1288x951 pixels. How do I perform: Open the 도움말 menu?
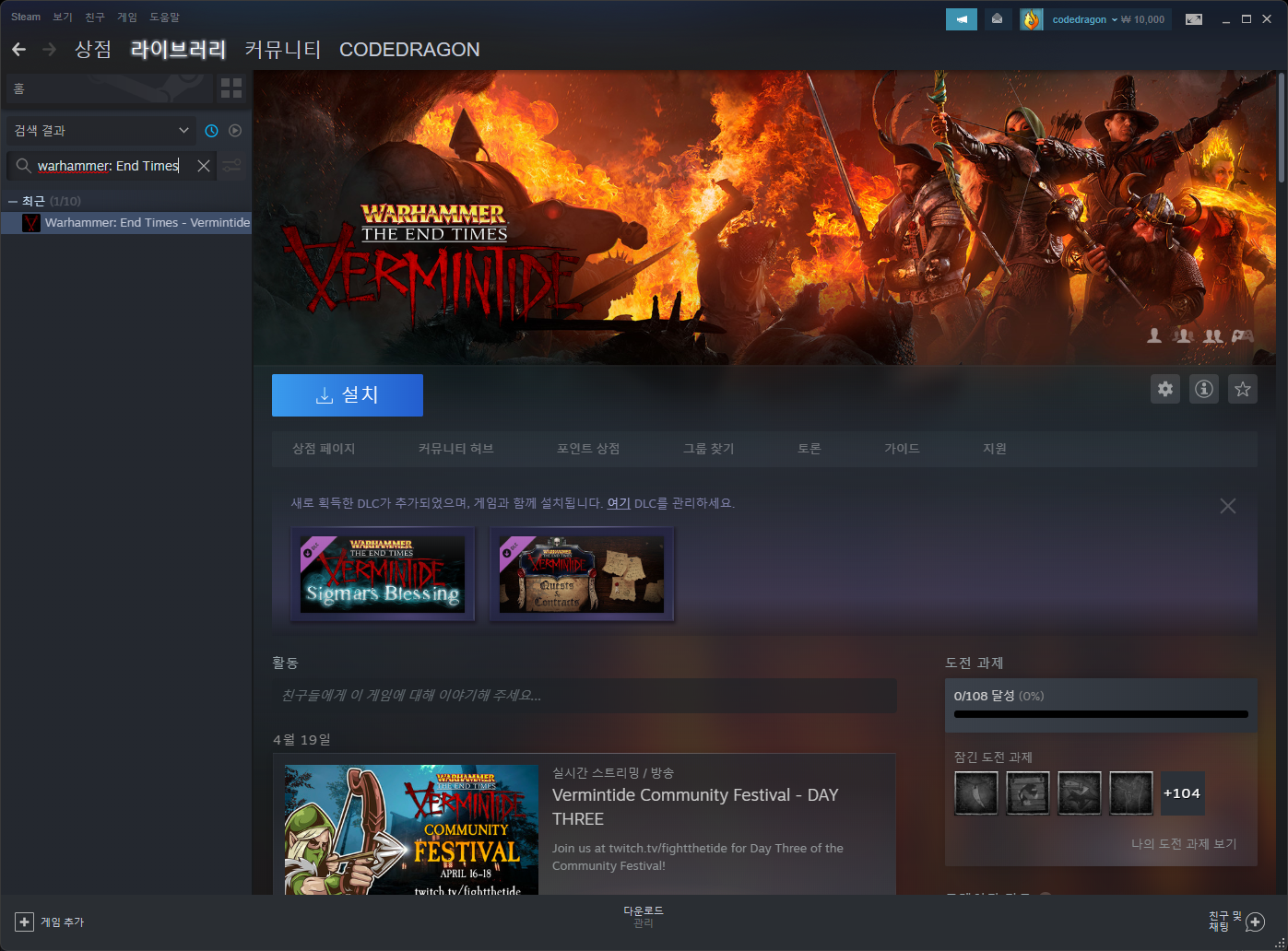[165, 18]
